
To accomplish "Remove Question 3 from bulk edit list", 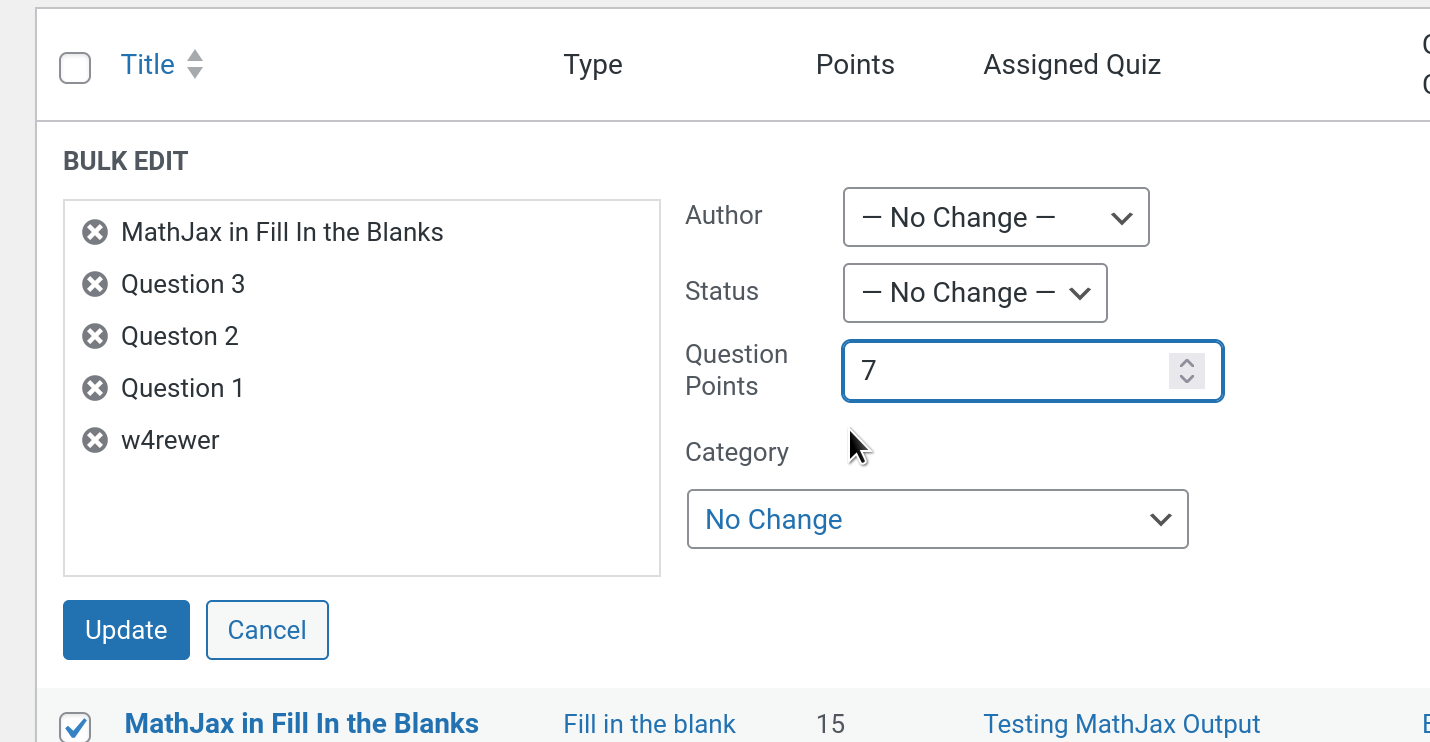I will pyautogui.click(x=94, y=285).
